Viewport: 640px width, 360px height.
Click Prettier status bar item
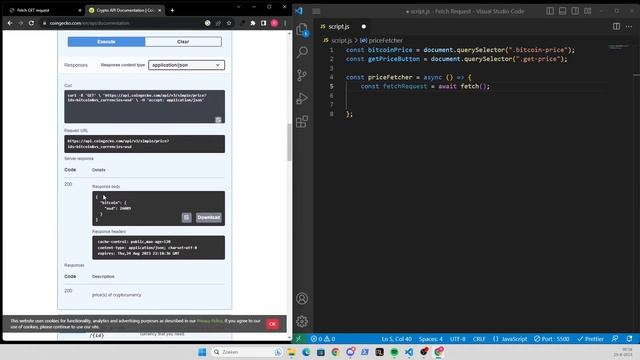pos(590,339)
